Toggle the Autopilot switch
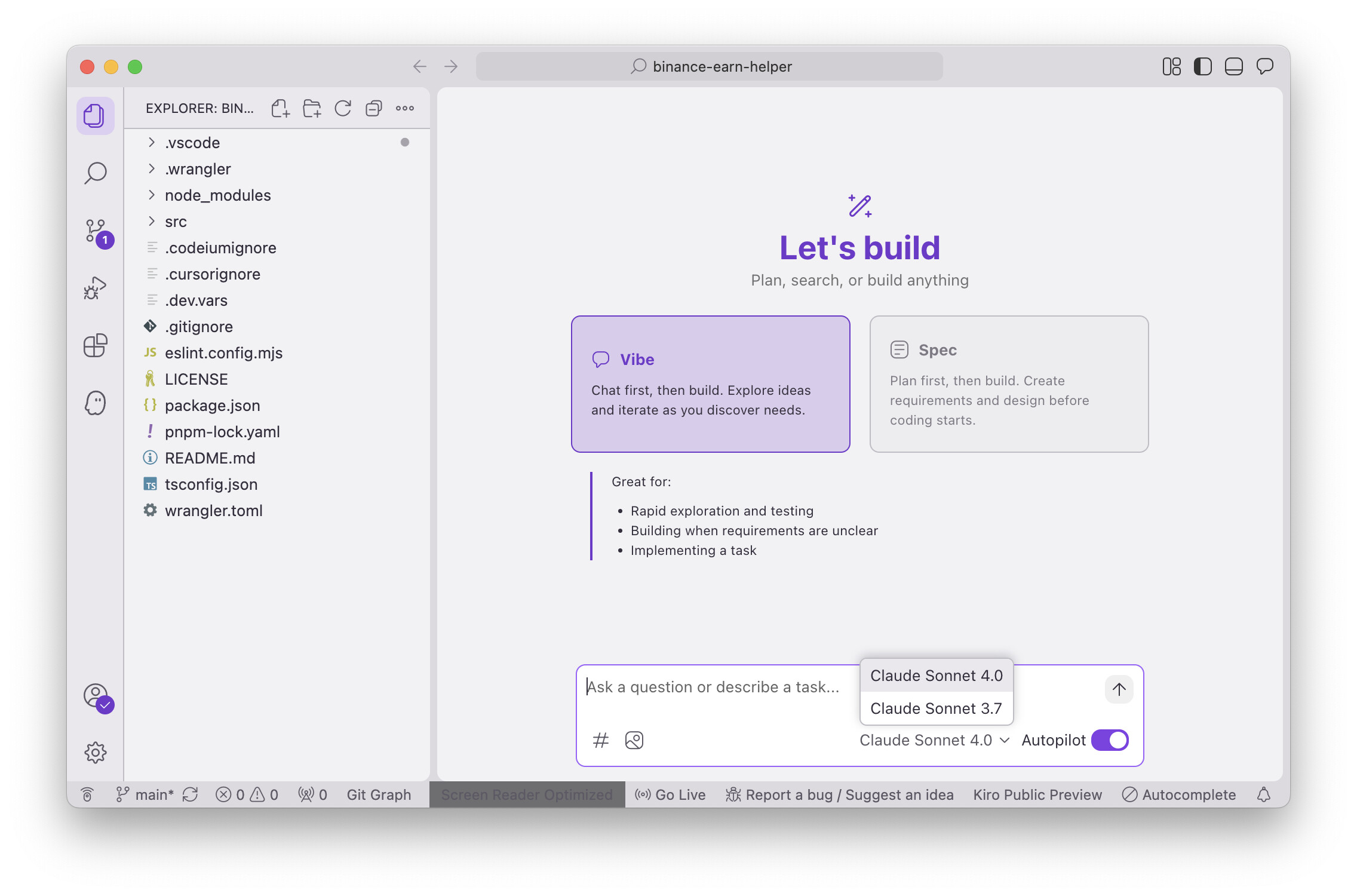 pyautogui.click(x=1110, y=740)
